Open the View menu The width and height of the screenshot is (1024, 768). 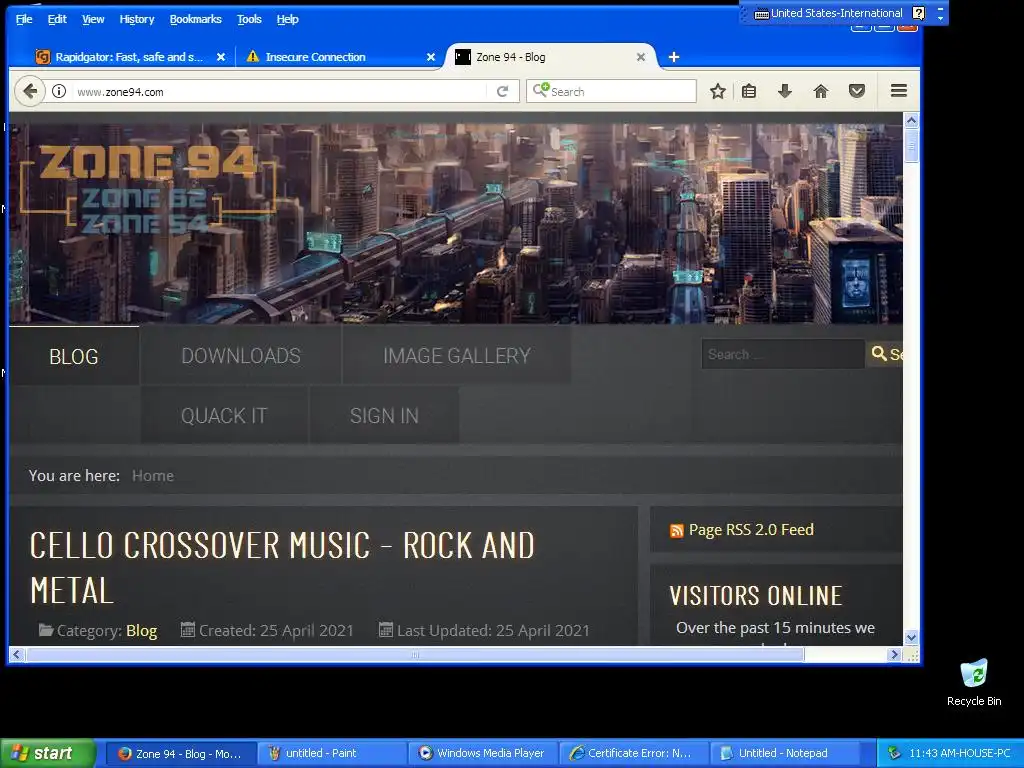tap(93, 19)
